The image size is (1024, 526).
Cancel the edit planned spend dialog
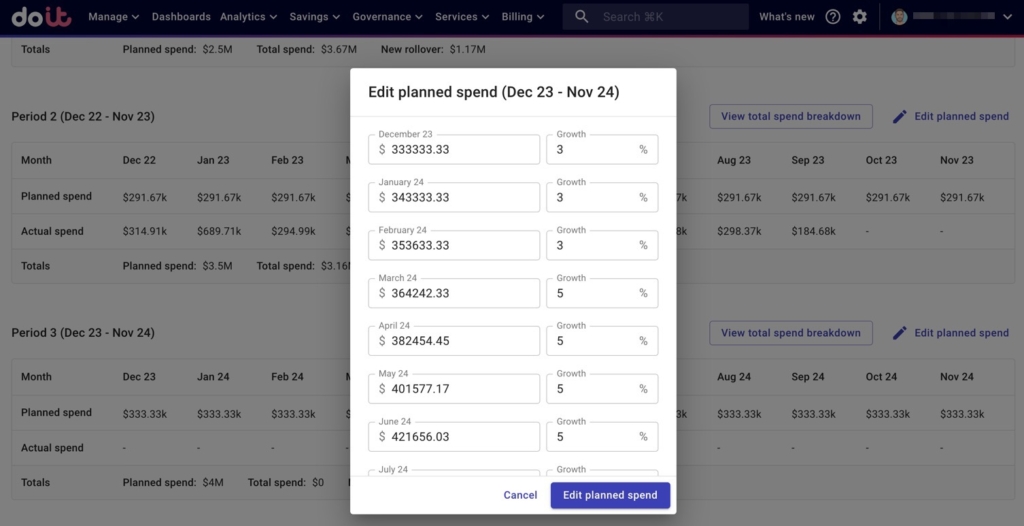(520, 495)
